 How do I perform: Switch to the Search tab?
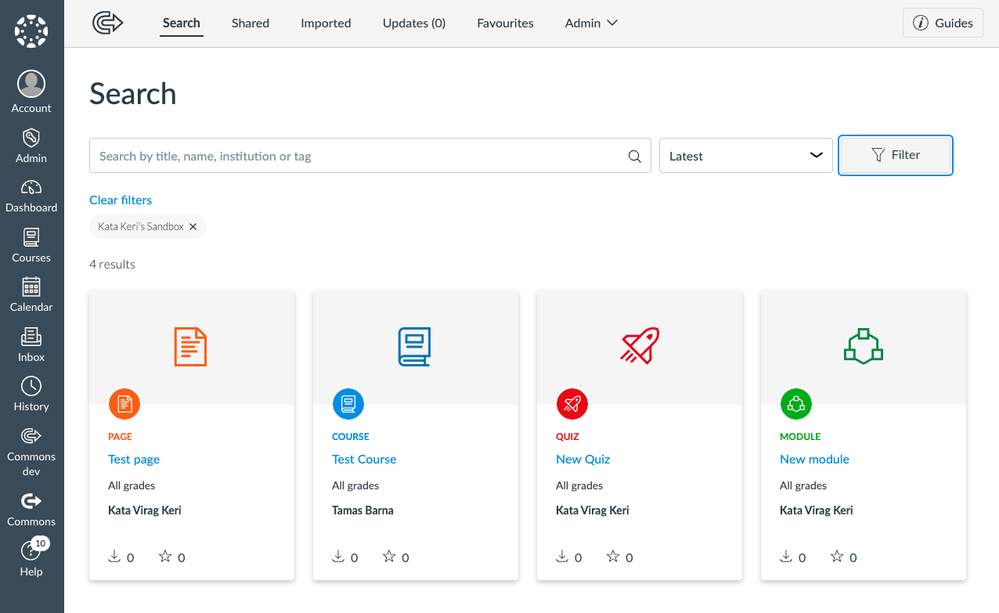click(182, 23)
